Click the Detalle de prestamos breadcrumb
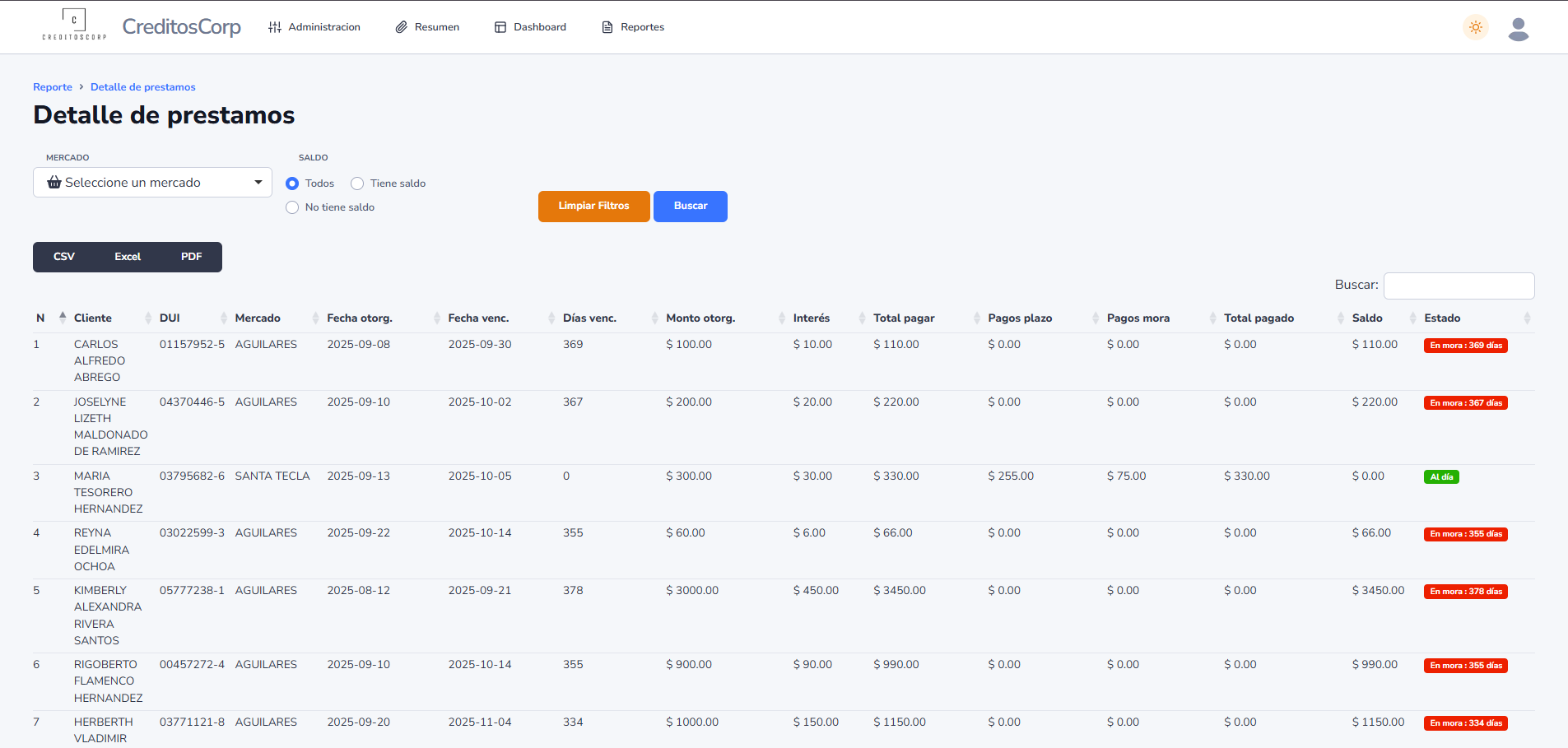 (x=143, y=87)
